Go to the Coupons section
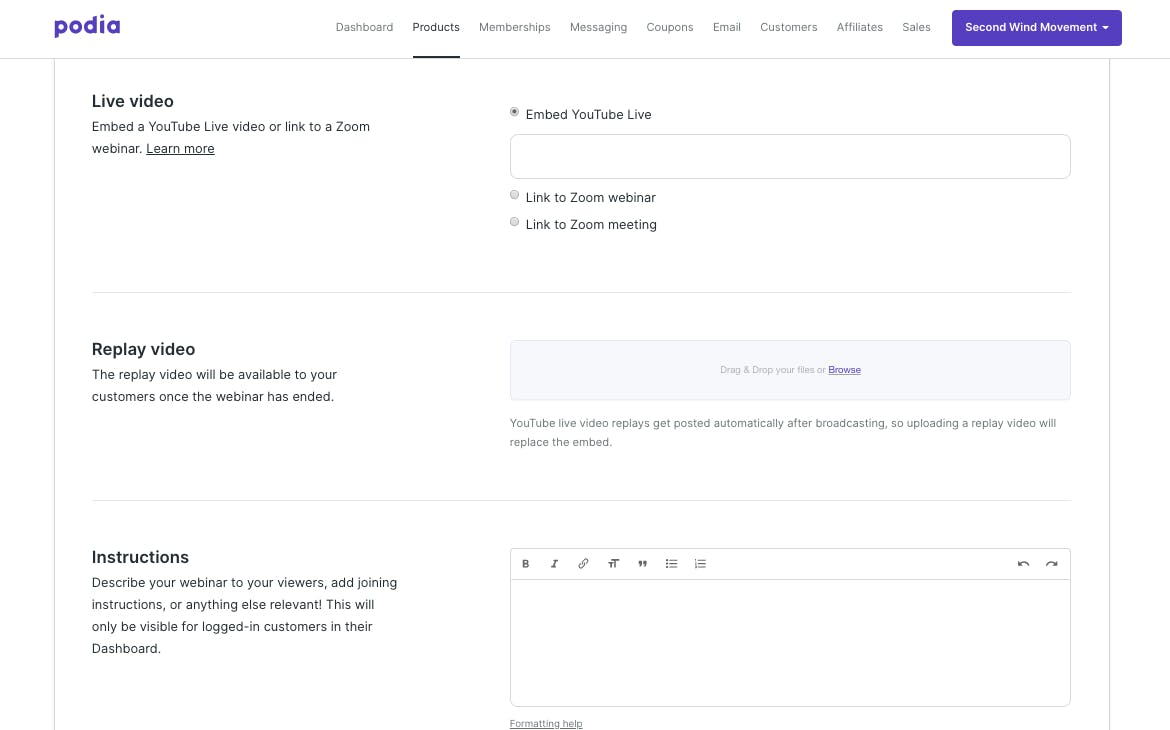This screenshot has height=730, width=1170. pyautogui.click(x=669, y=27)
